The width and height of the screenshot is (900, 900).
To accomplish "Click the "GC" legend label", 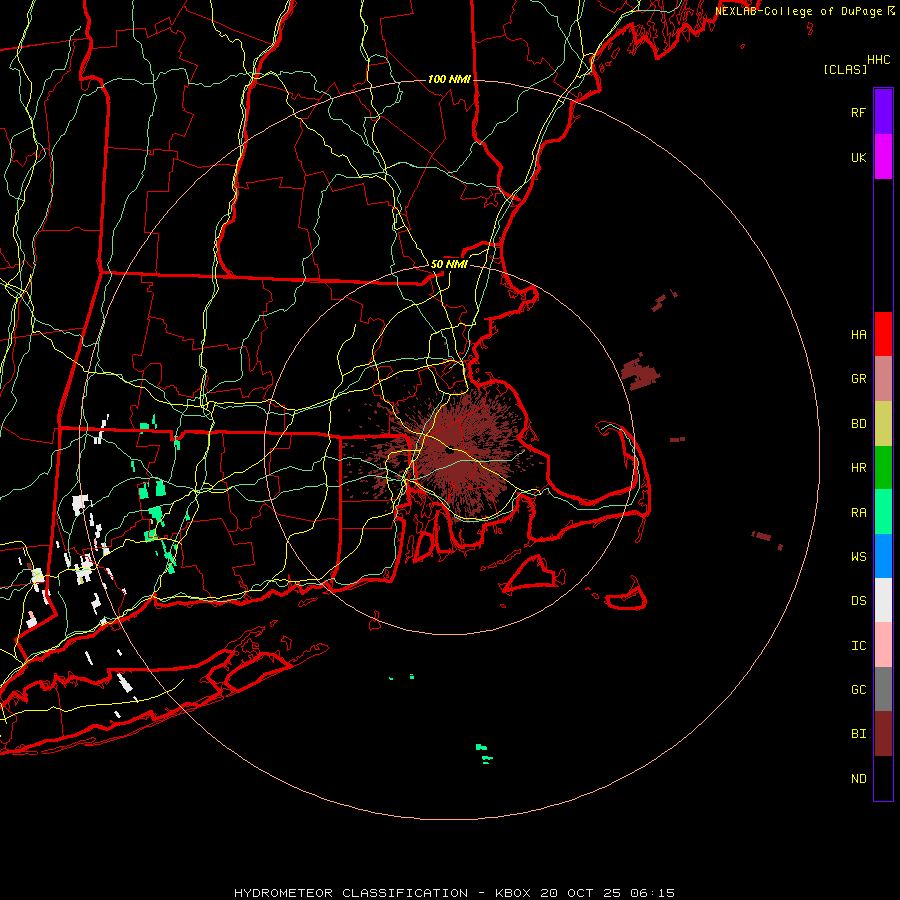I will (858, 689).
